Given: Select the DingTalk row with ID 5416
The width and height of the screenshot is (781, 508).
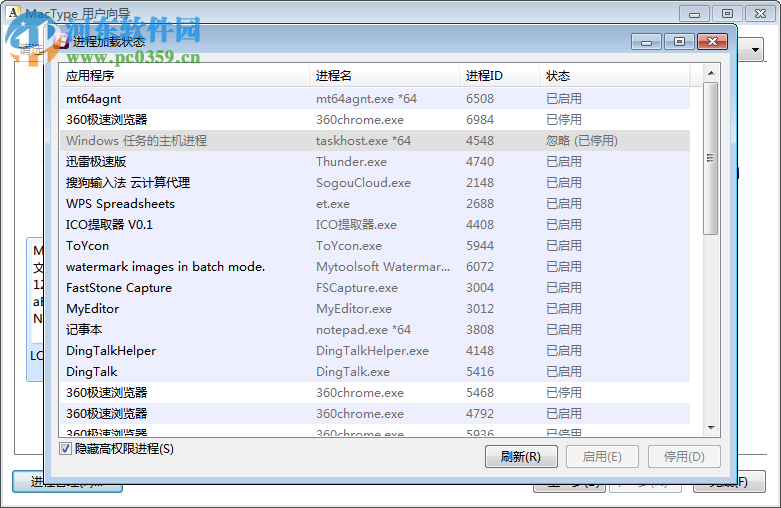Looking at the screenshot, I should [x=375, y=372].
